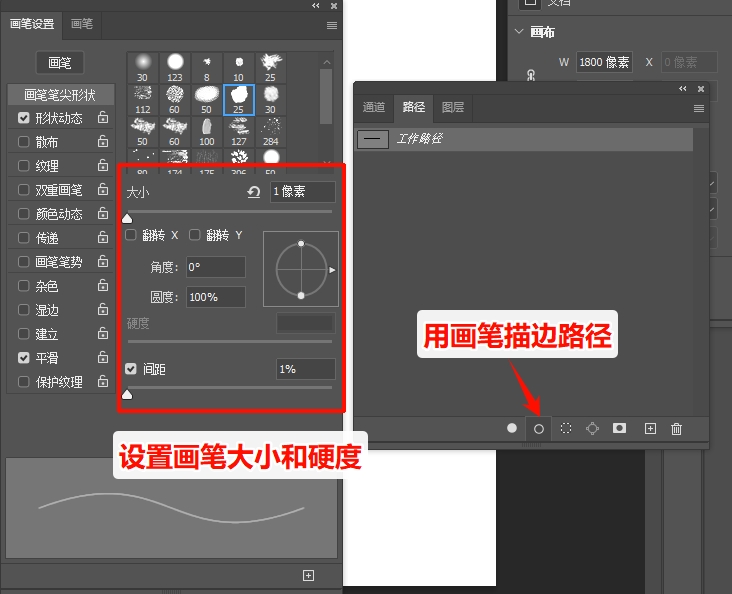Screen dimensions: 732x594
Task: Select soft round brush preset 30
Action: coord(143,67)
